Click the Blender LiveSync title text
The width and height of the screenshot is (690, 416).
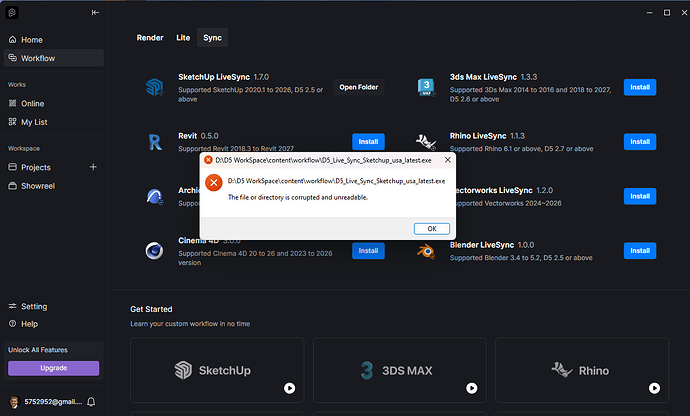pos(482,245)
